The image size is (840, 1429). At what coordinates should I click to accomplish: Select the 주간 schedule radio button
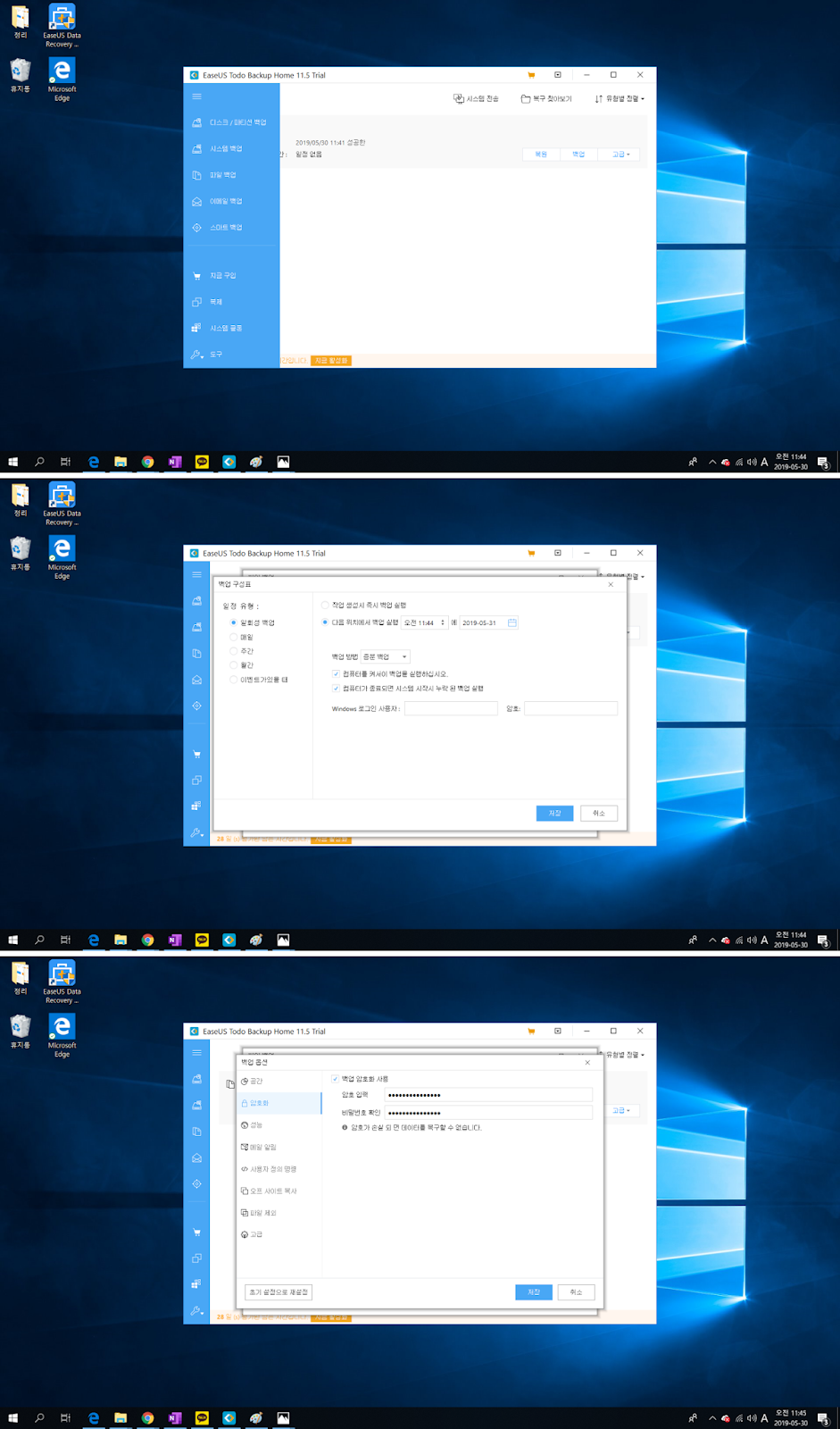pyautogui.click(x=234, y=651)
